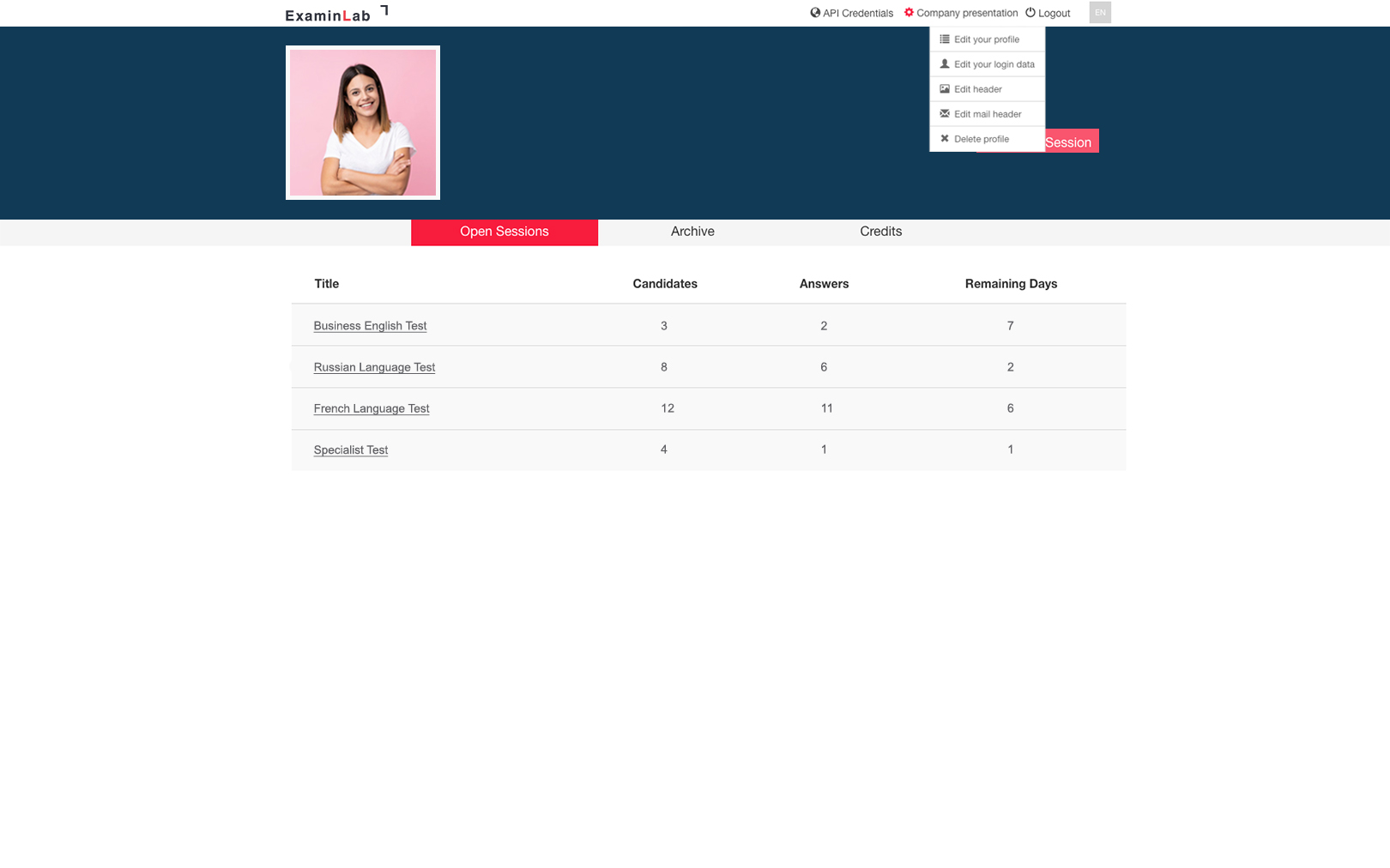Click candidates value 8 for Russian Language Test
This screenshot has width=1390, height=868.
(664, 367)
